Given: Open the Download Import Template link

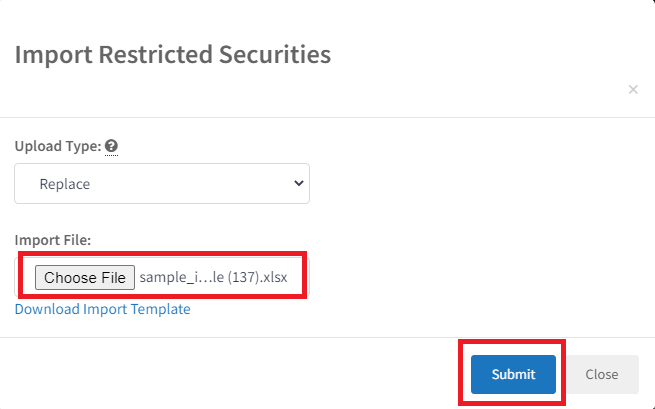Looking at the screenshot, I should pyautogui.click(x=102, y=309).
